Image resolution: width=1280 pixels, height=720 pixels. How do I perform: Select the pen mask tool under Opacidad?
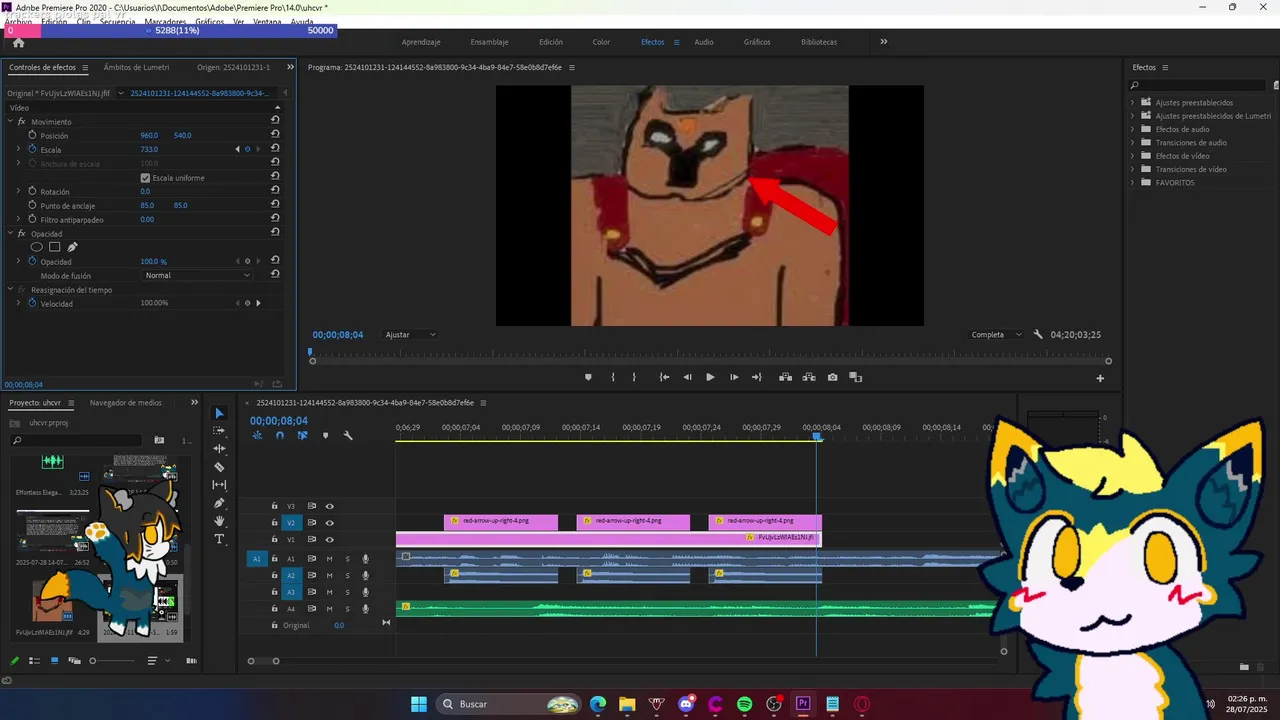click(72, 247)
